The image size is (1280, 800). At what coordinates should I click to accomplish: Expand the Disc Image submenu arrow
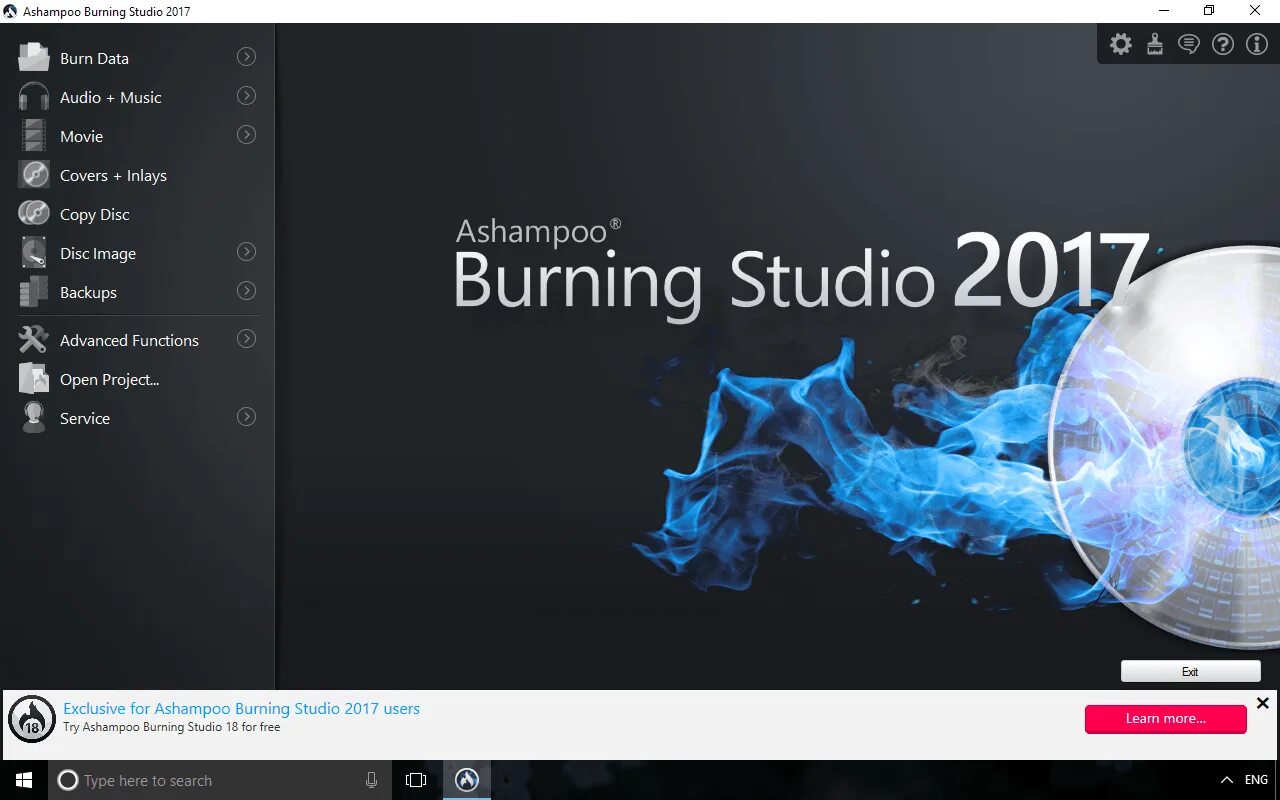(x=246, y=252)
